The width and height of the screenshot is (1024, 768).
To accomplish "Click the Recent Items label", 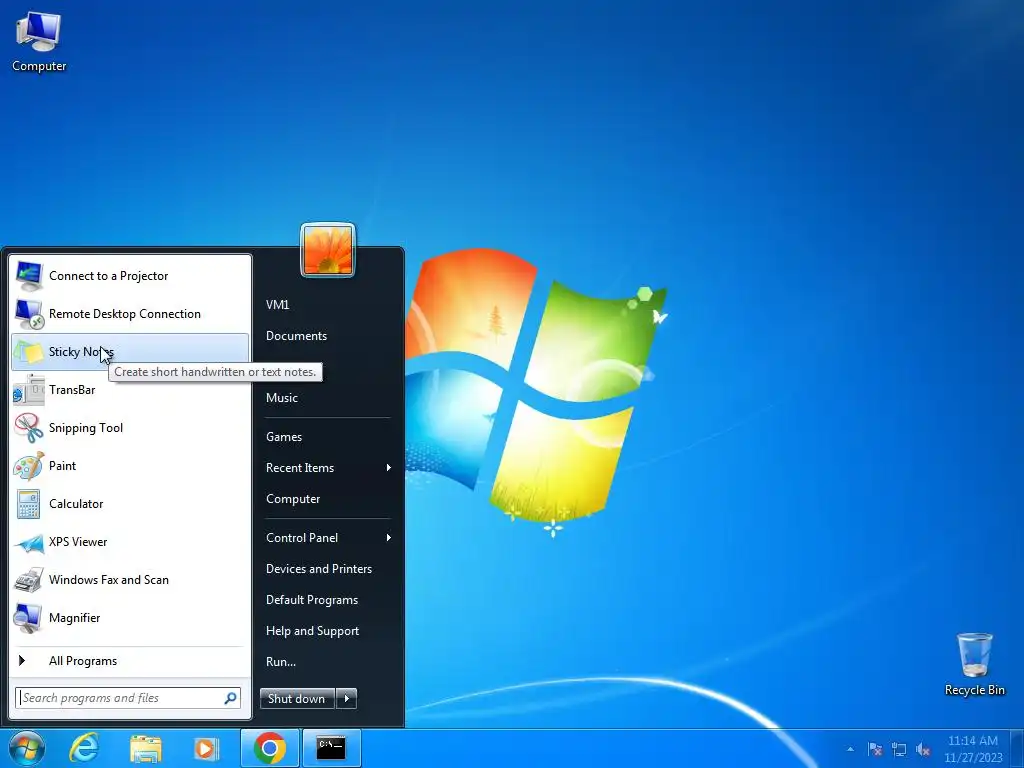I will [300, 468].
